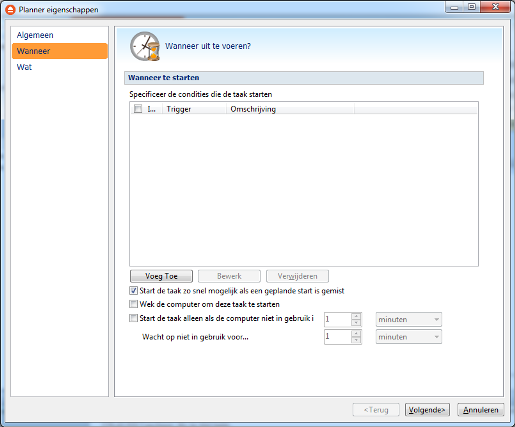The width and height of the screenshot is (515, 427).
Task: Uncheck 'Start de taak zo snel mogelijk' option
Action: [133, 291]
